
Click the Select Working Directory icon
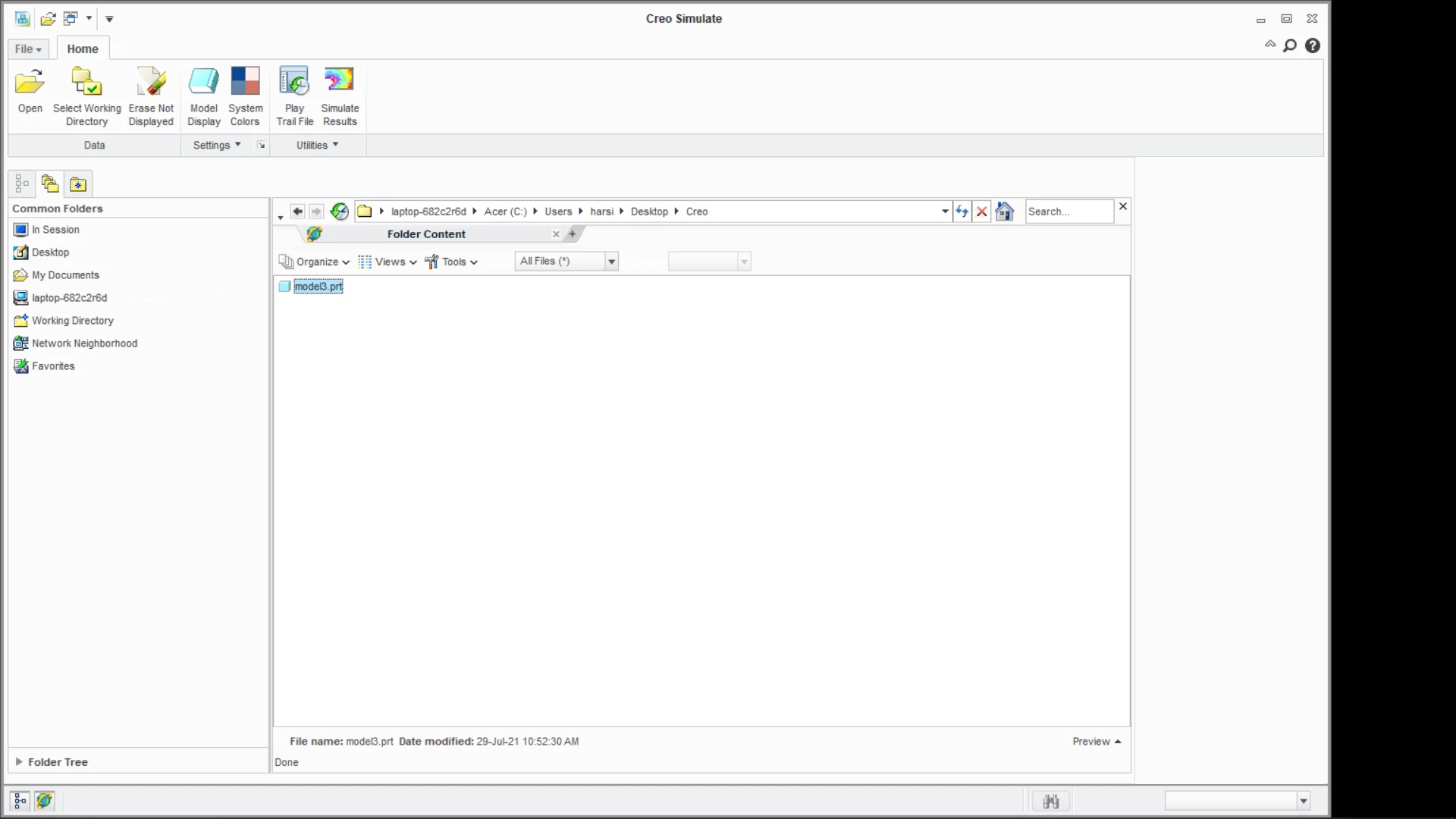[x=86, y=82]
